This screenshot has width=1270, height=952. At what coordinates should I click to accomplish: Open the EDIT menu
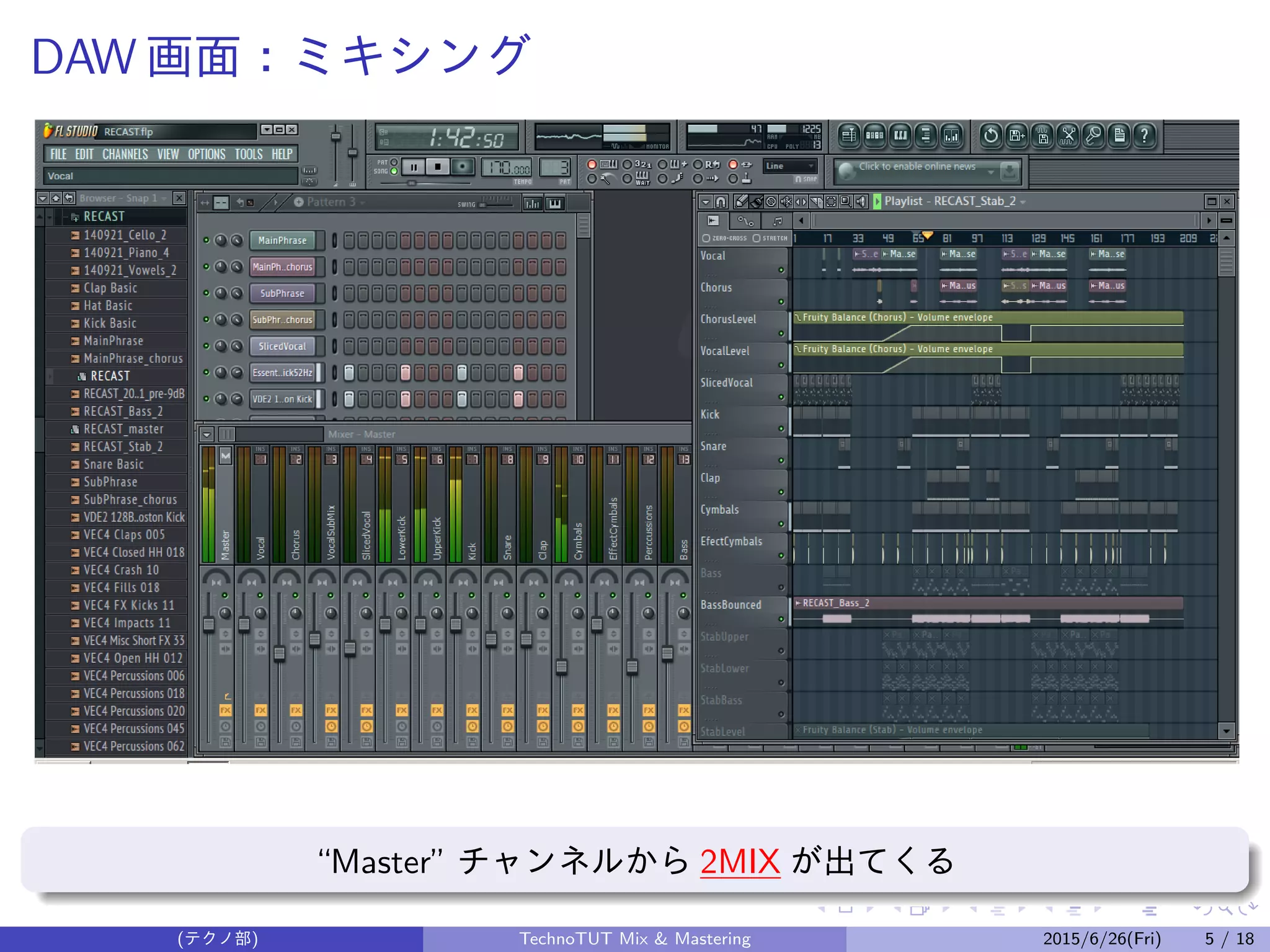click(84, 154)
